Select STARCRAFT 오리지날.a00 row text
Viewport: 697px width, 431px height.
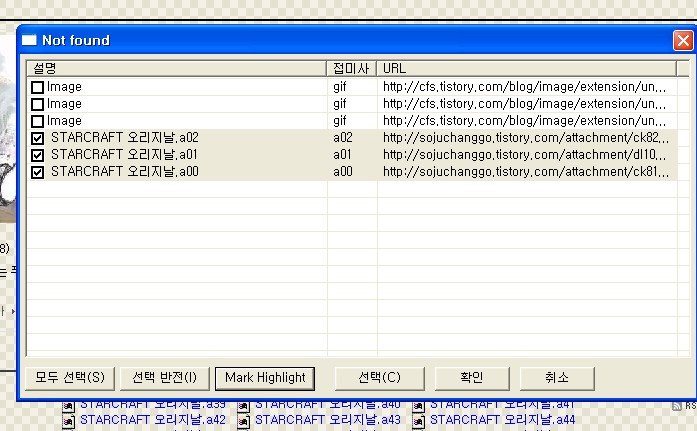[125, 172]
